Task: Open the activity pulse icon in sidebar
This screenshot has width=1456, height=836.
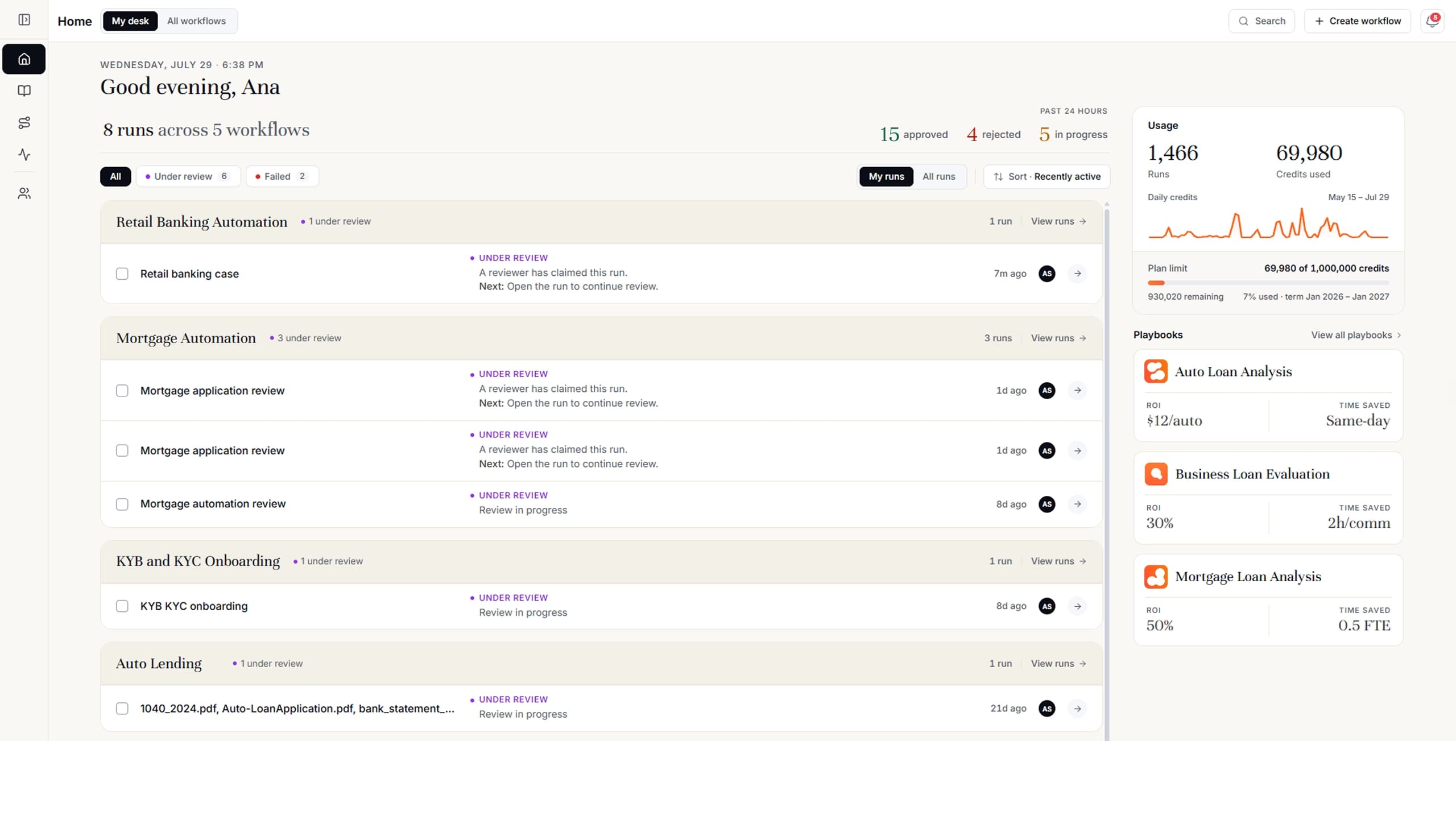Action: pos(24,155)
